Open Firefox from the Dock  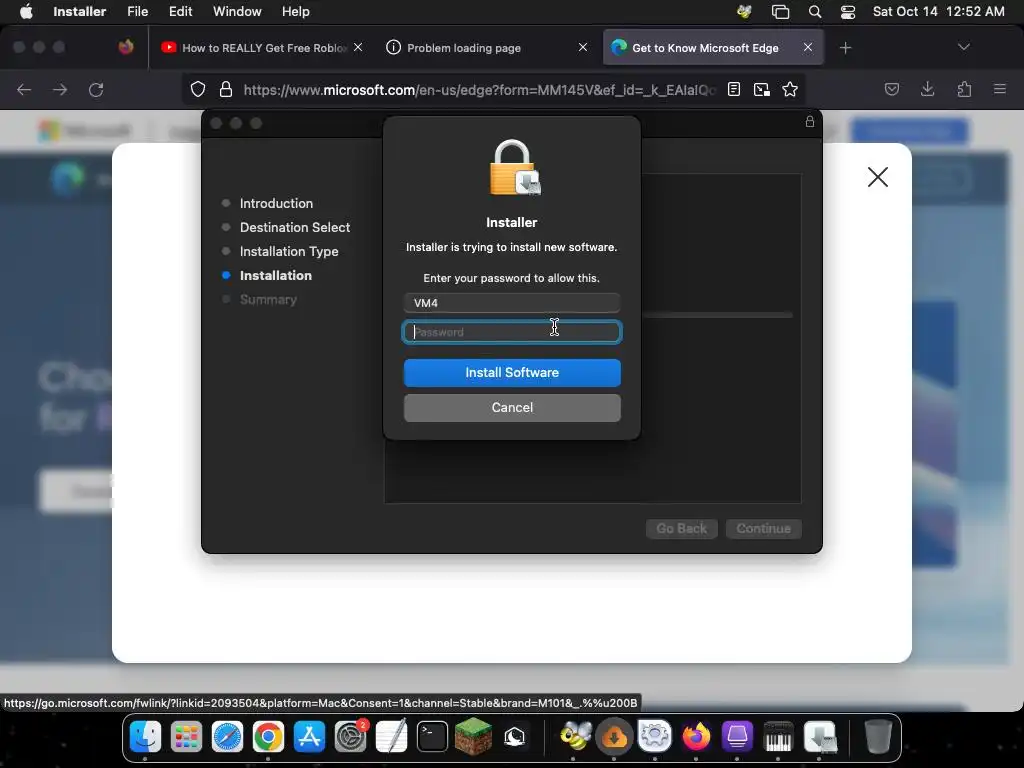(x=696, y=737)
